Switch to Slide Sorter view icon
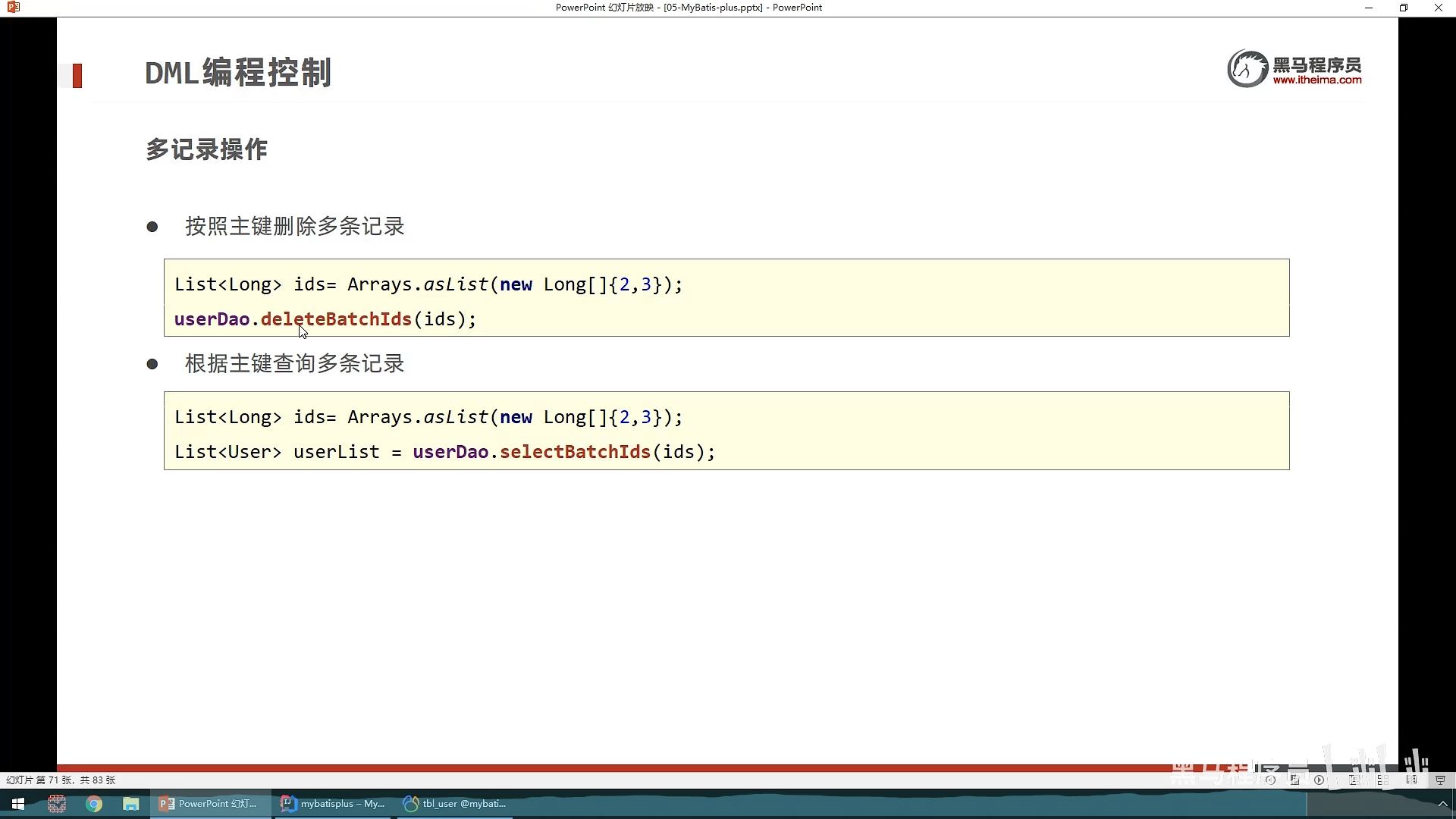The image size is (1456, 819). click(x=1384, y=780)
